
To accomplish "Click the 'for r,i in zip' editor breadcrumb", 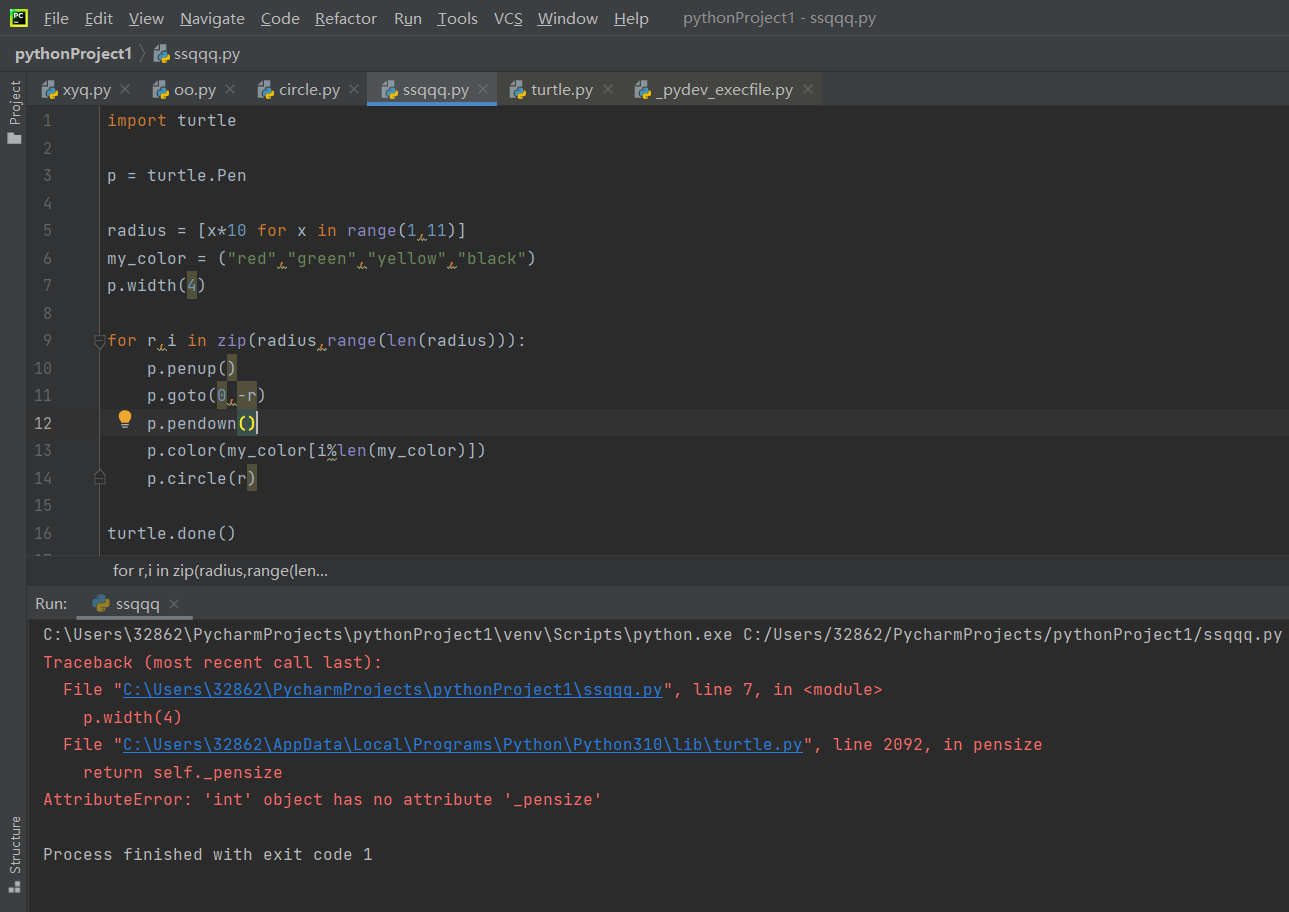I will pyautogui.click(x=220, y=571).
